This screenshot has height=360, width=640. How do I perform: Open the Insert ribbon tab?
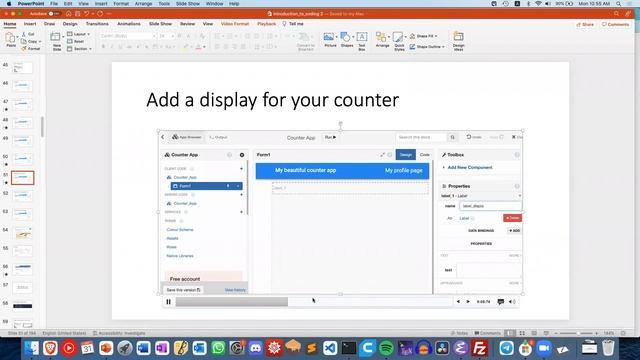coord(30,24)
